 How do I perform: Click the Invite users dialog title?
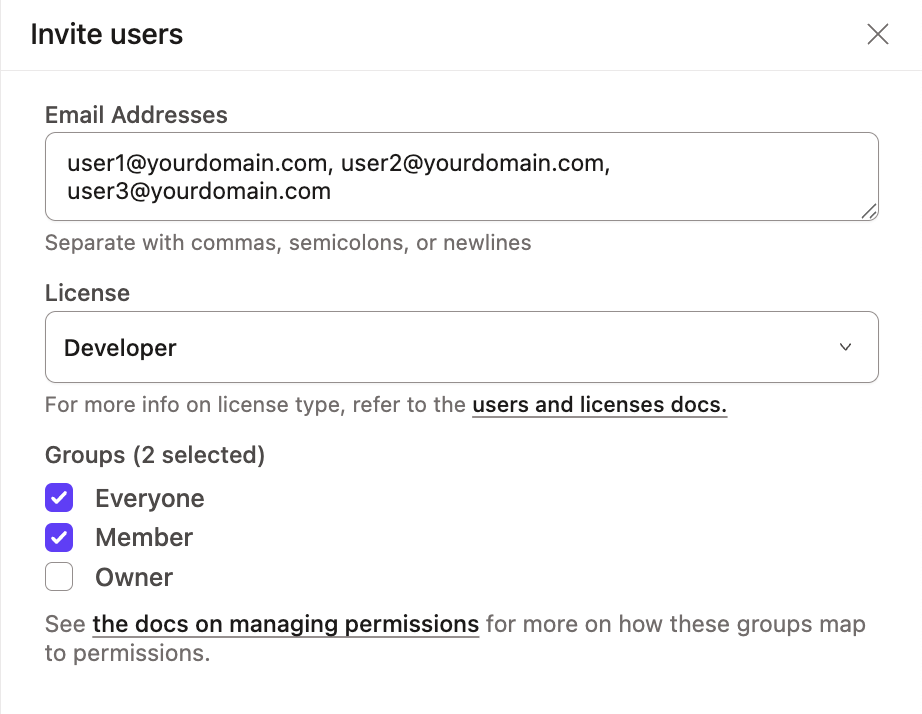point(107,34)
